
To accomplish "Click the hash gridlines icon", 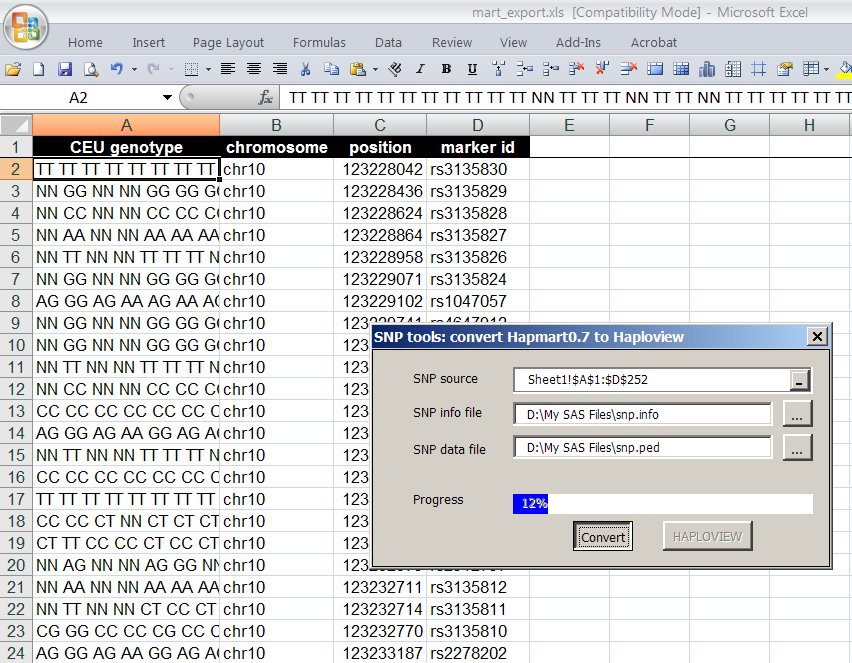I will (x=759, y=69).
